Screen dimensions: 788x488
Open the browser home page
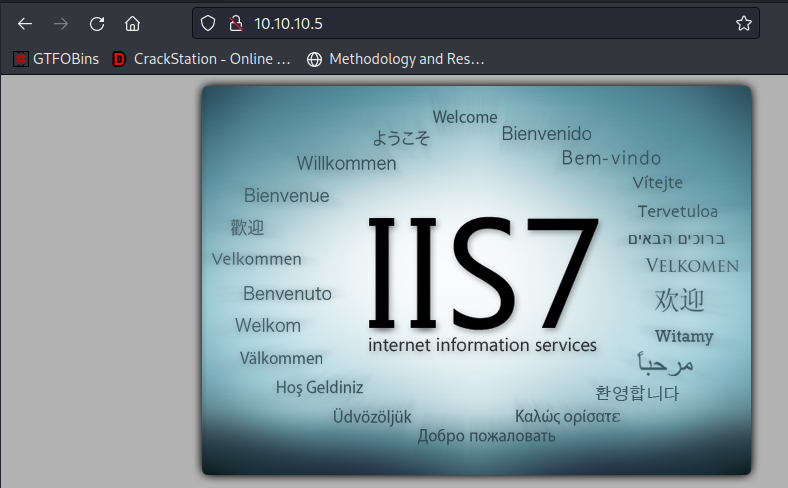pos(133,24)
